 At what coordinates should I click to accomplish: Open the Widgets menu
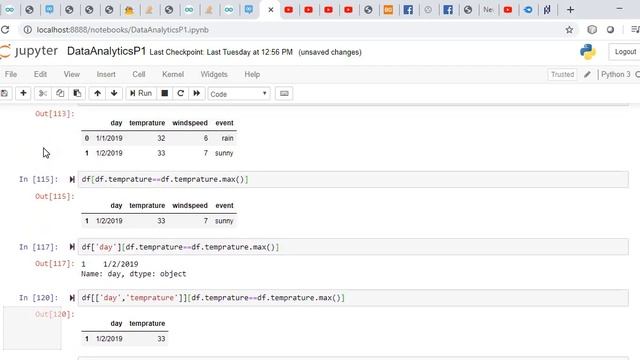pos(214,74)
